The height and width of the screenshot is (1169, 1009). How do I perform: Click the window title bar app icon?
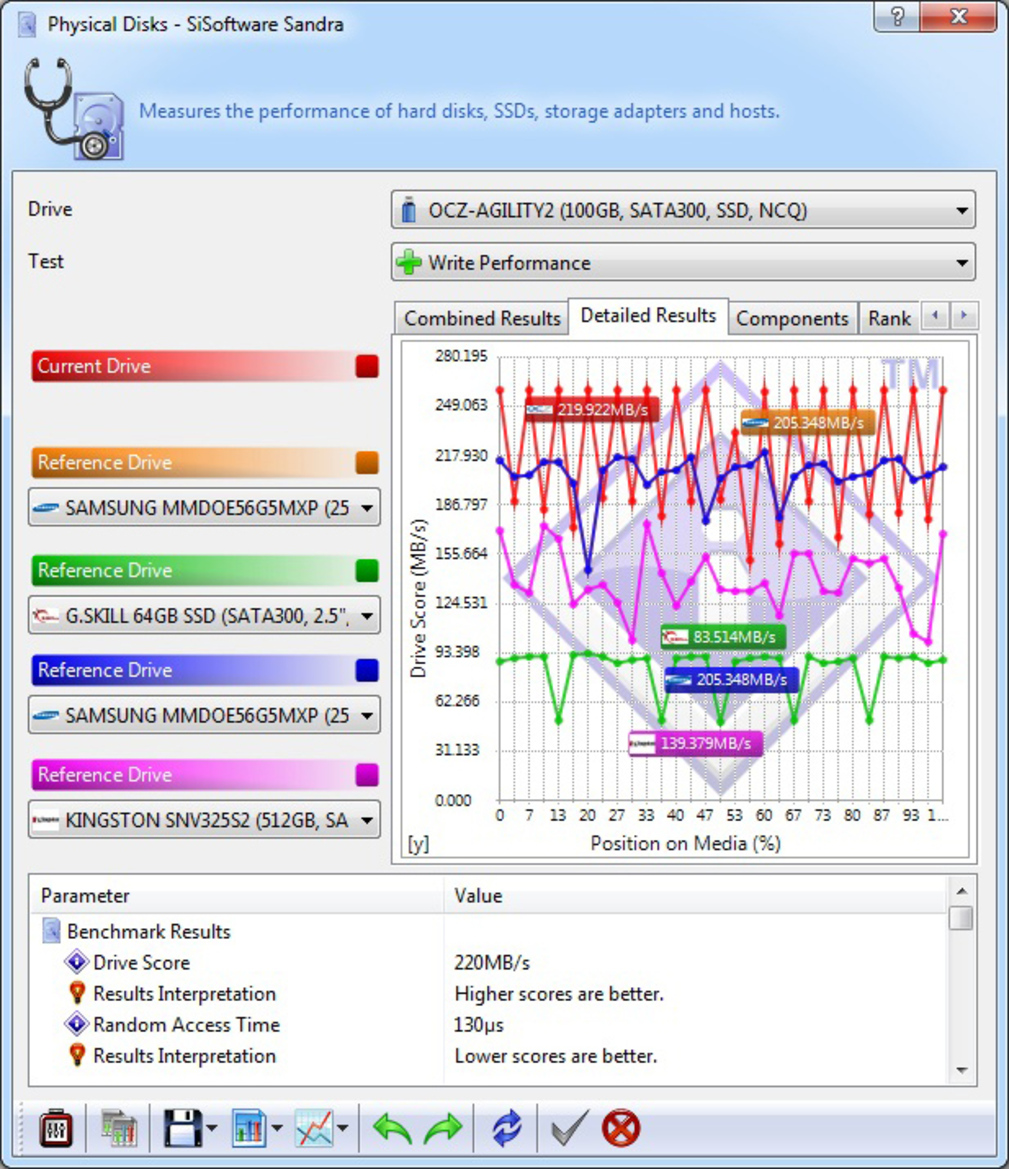click(x=27, y=24)
